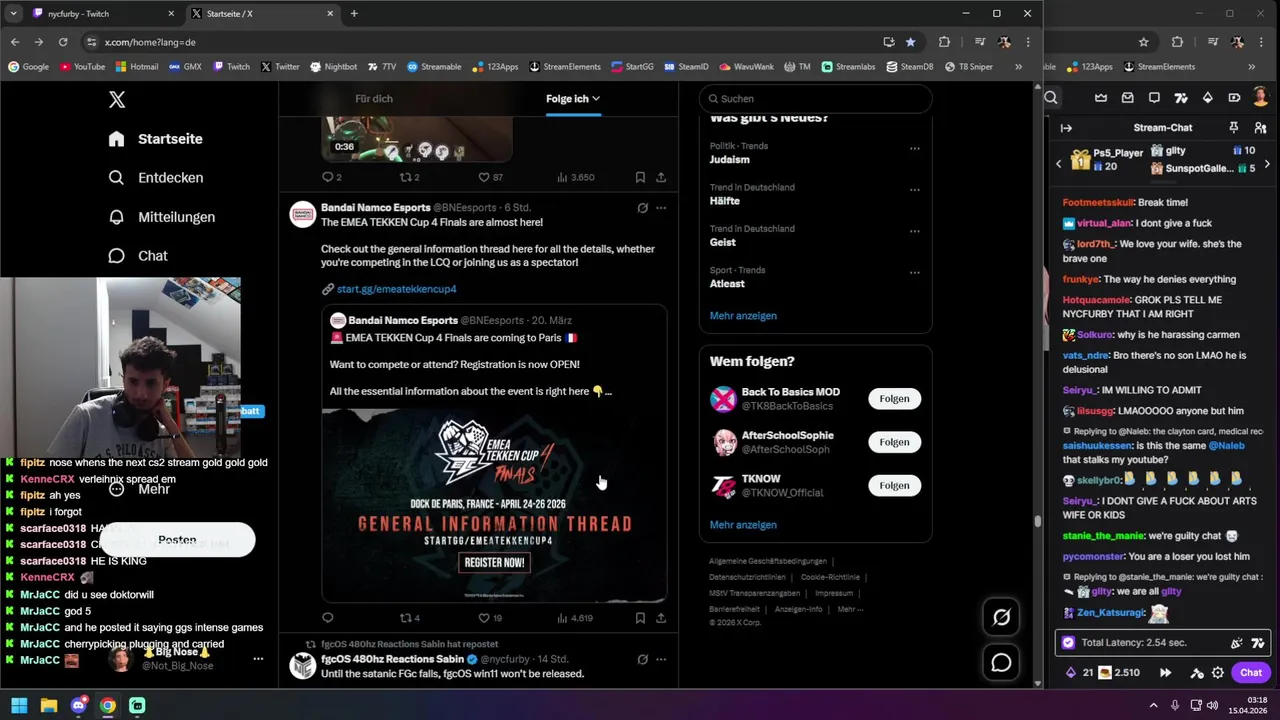Open the tab search dropdown in Chrome
This screenshot has height=720, width=1280.
coord(13,14)
